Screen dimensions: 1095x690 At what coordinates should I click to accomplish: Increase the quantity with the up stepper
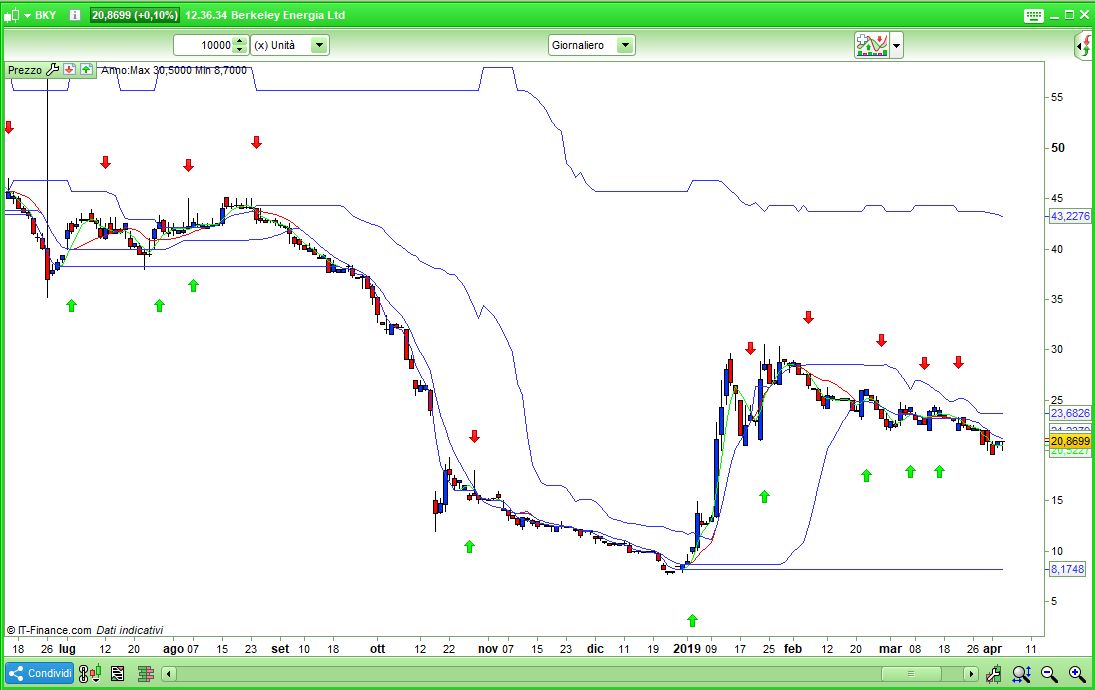pyautogui.click(x=240, y=41)
